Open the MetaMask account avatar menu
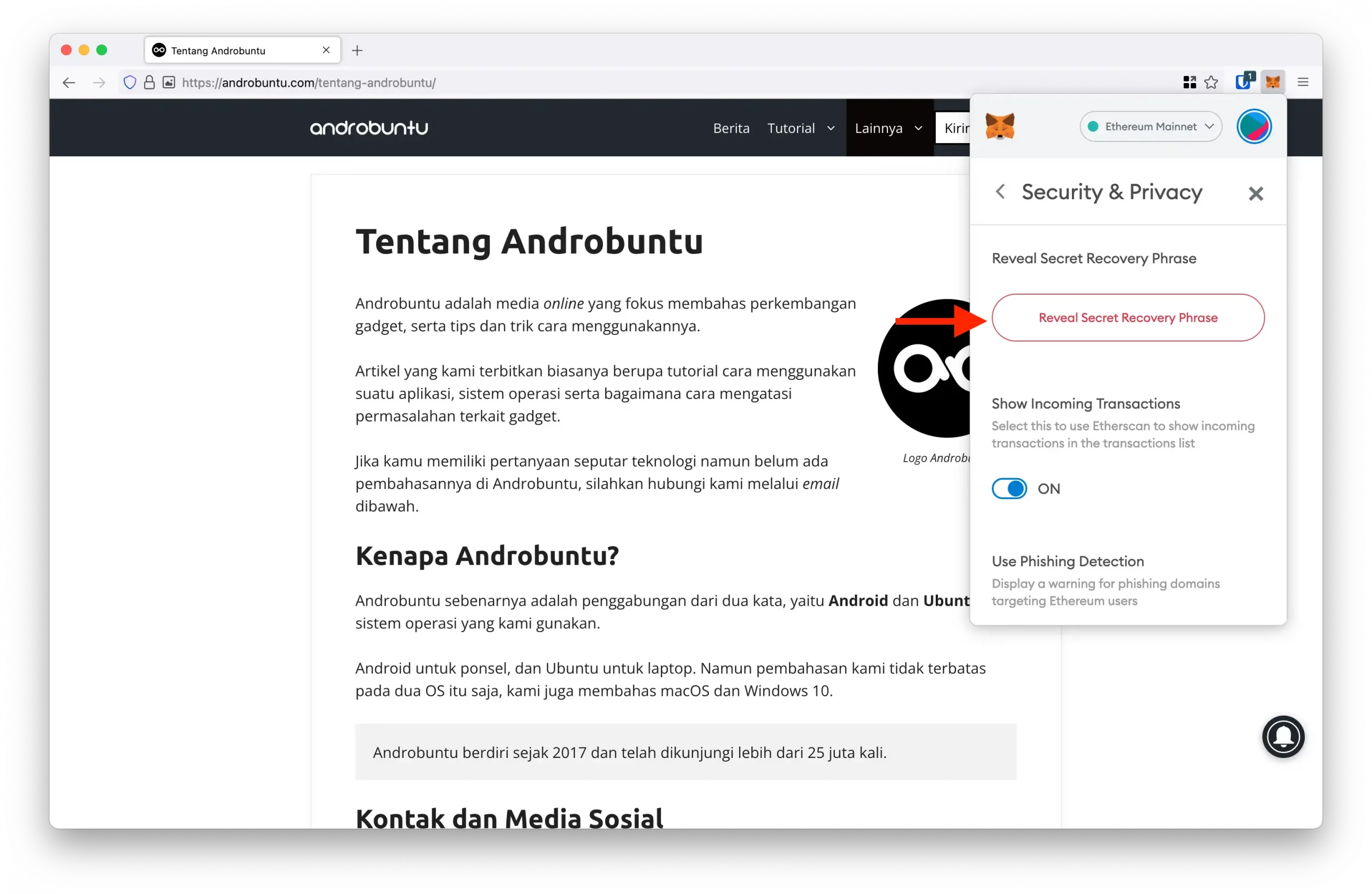Screen dimensions: 1372x894 click(1254, 126)
